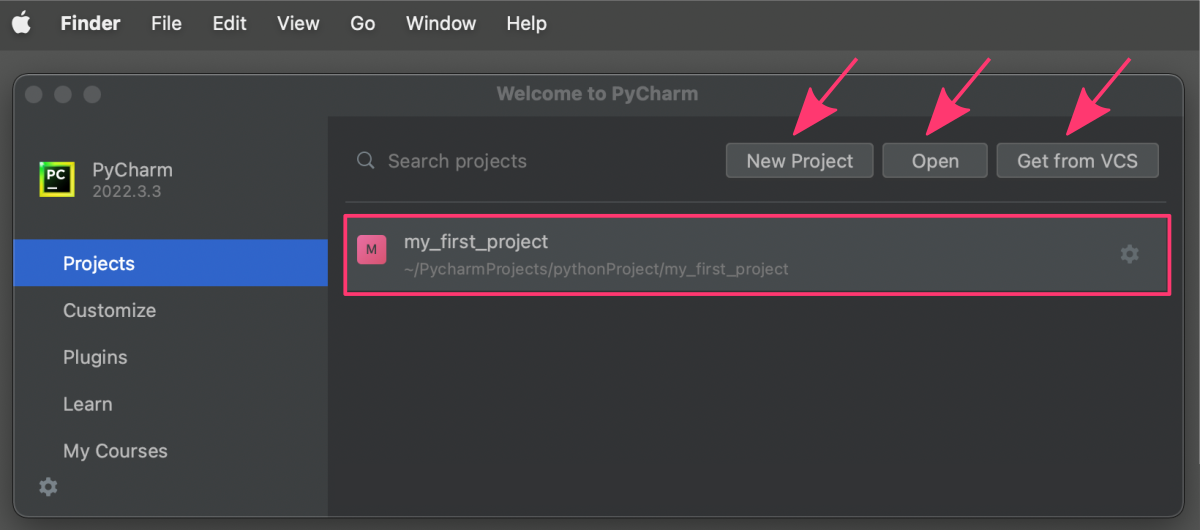Select the Projects tab

(99, 264)
